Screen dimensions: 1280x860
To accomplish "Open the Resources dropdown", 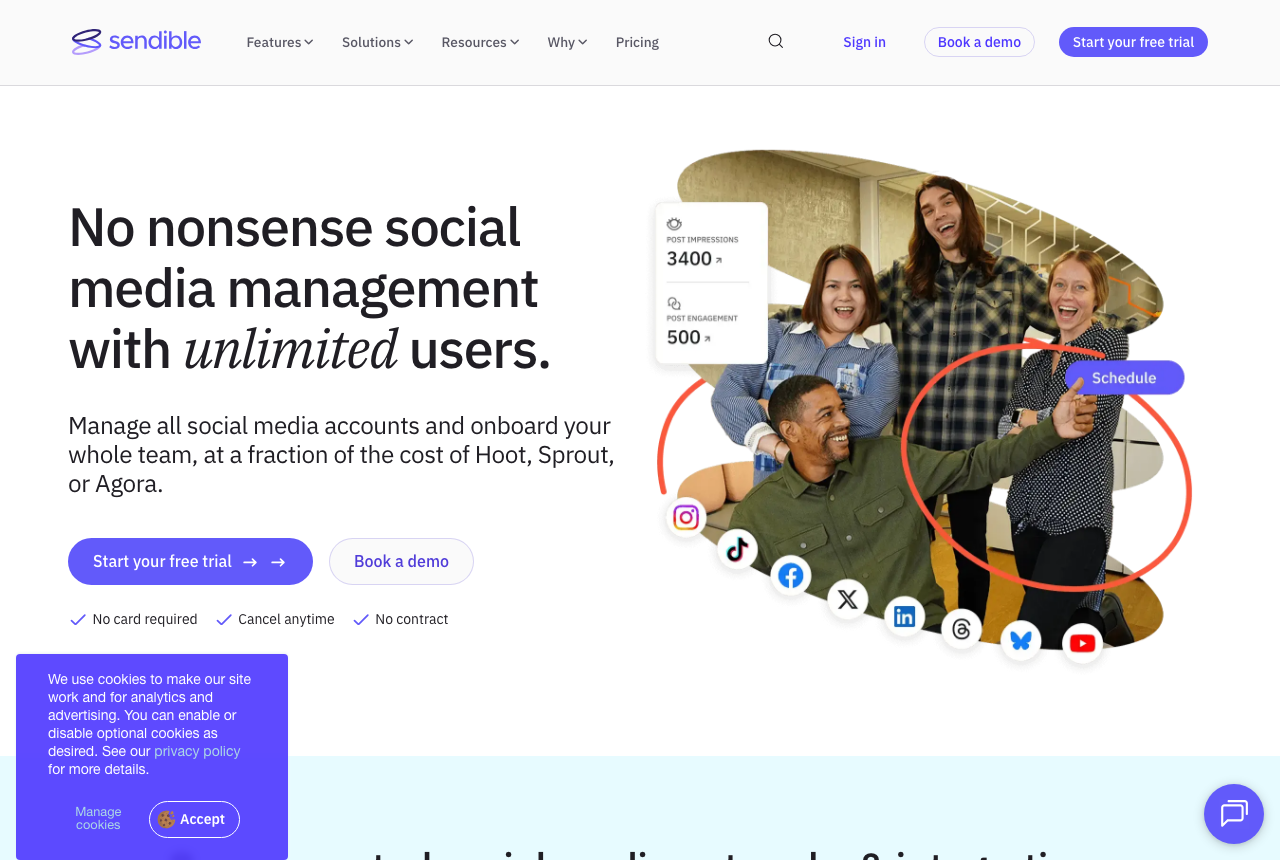I will click(480, 42).
